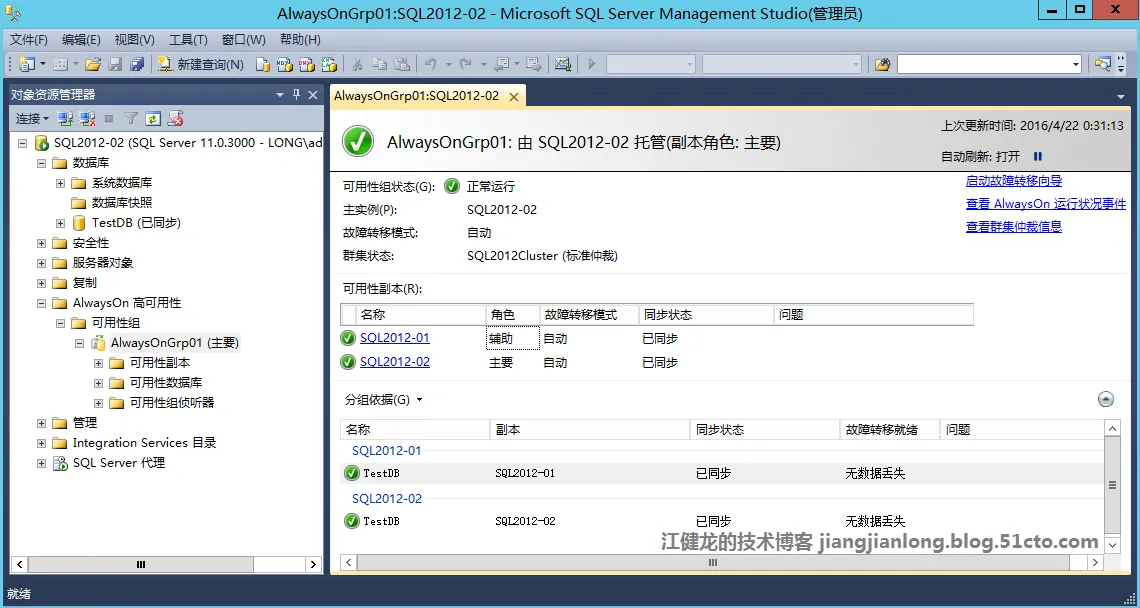The height and width of the screenshot is (608, 1140).
Task: Click 查看 AlwaysOn 运行状况事件 link
Action: (1045, 204)
